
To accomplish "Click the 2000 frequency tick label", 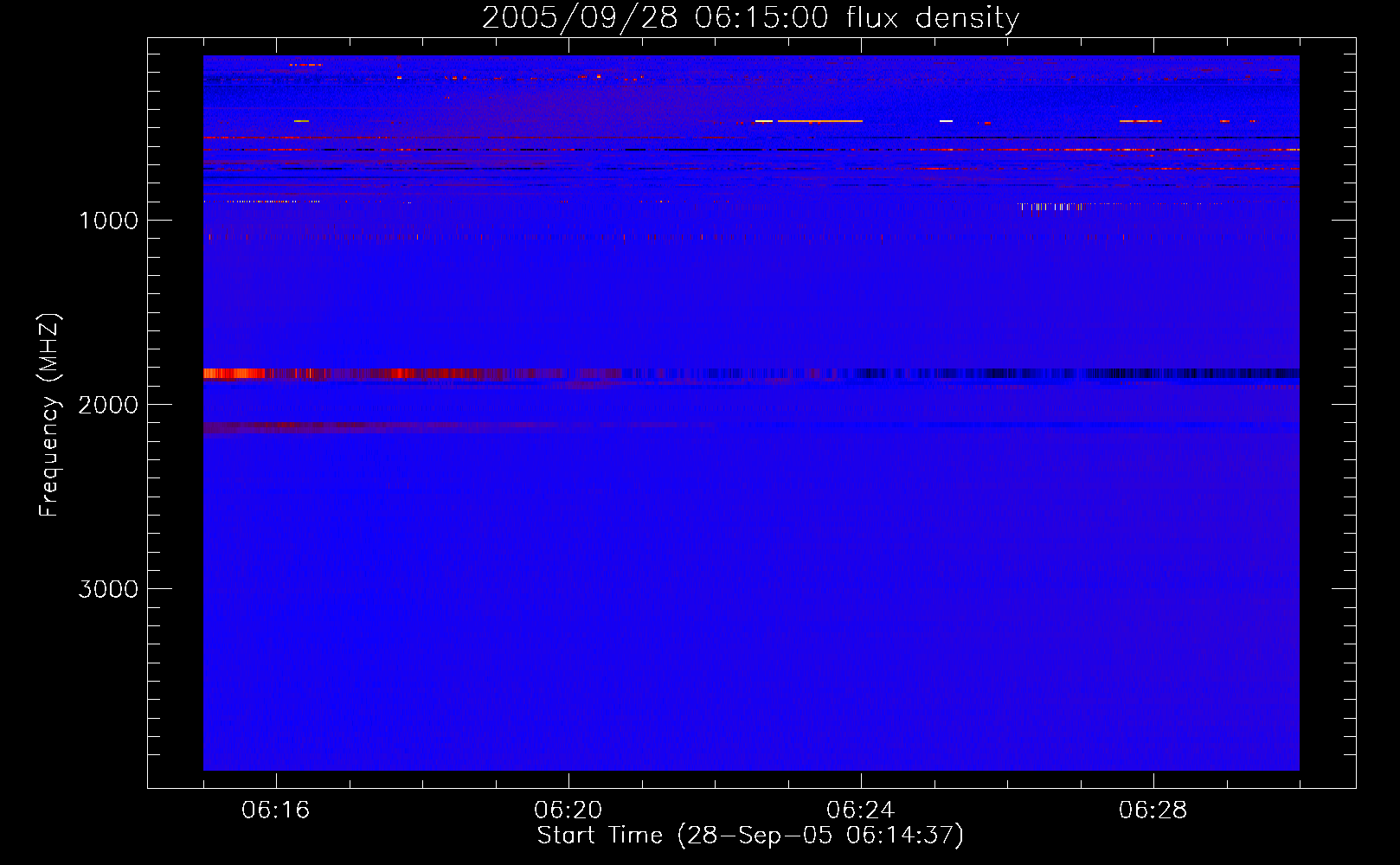I will click(108, 405).
